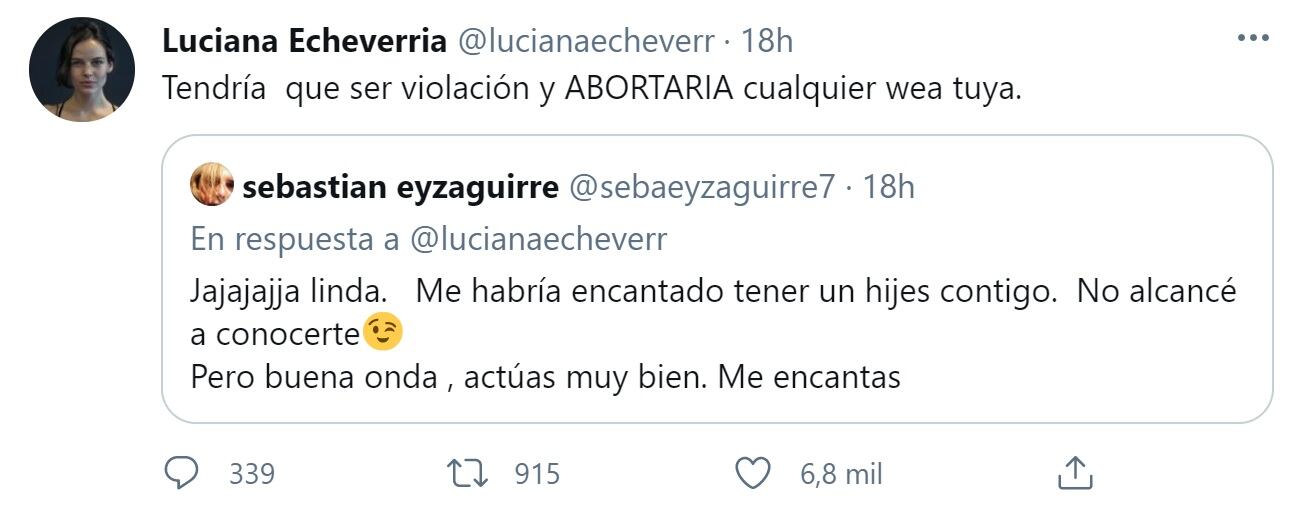Open the @sebaeyzaguirre7 handle
This screenshot has height=513, width=1303.
700,186
